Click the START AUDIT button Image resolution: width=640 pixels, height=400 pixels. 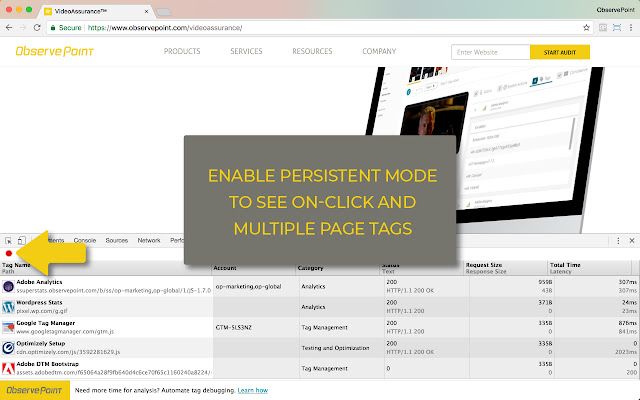coord(560,52)
